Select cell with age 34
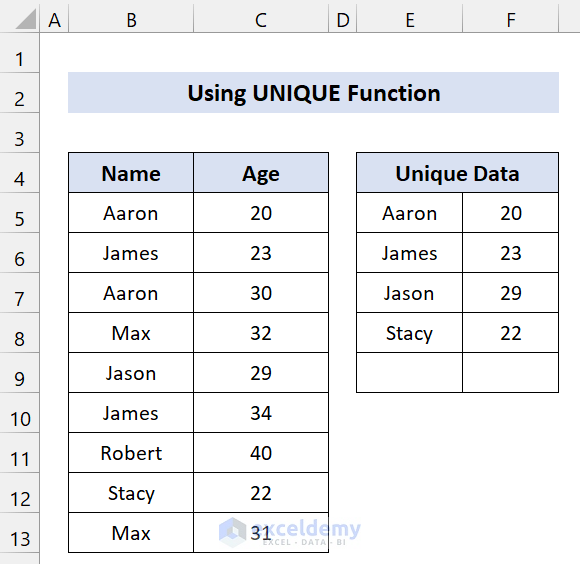This screenshot has height=564, width=580. point(261,413)
